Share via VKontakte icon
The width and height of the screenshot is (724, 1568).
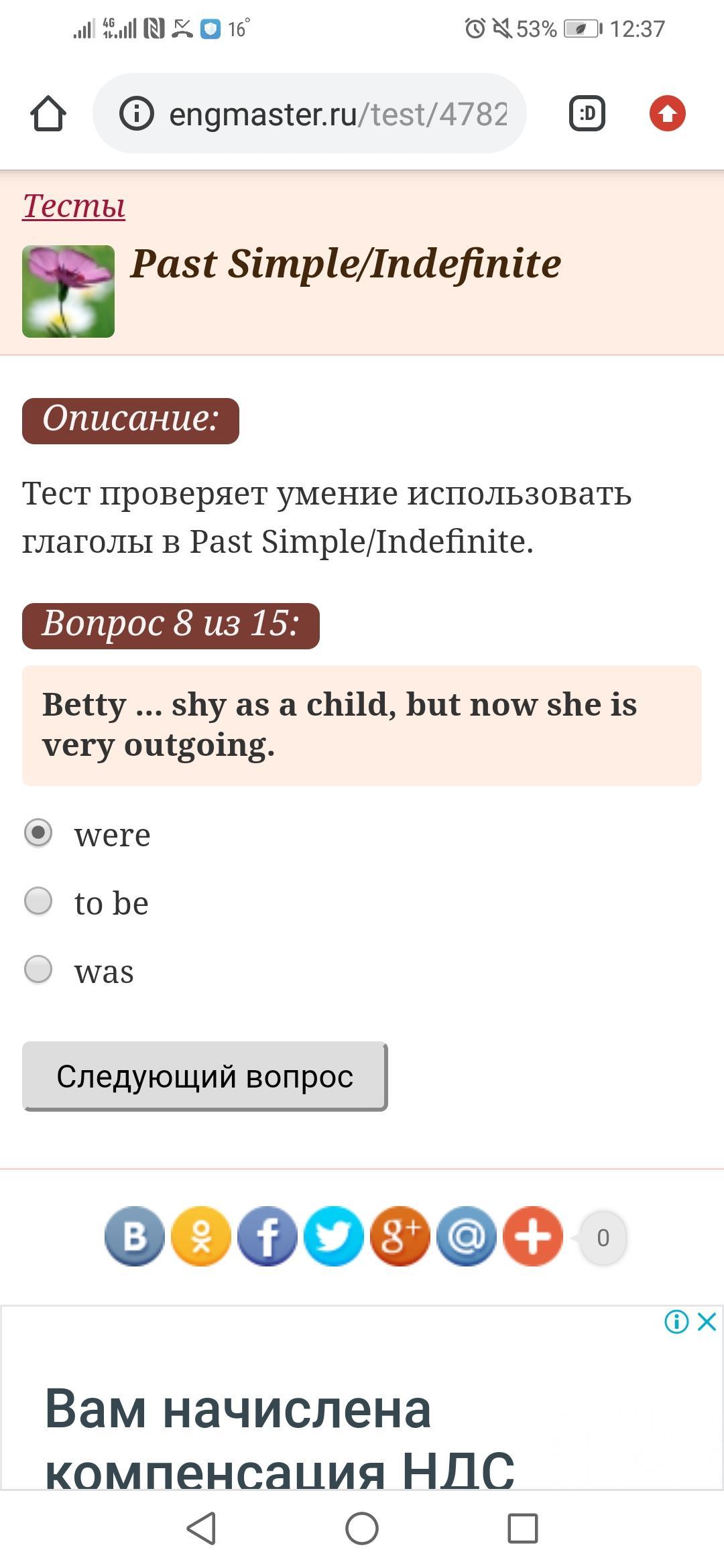click(x=135, y=1236)
